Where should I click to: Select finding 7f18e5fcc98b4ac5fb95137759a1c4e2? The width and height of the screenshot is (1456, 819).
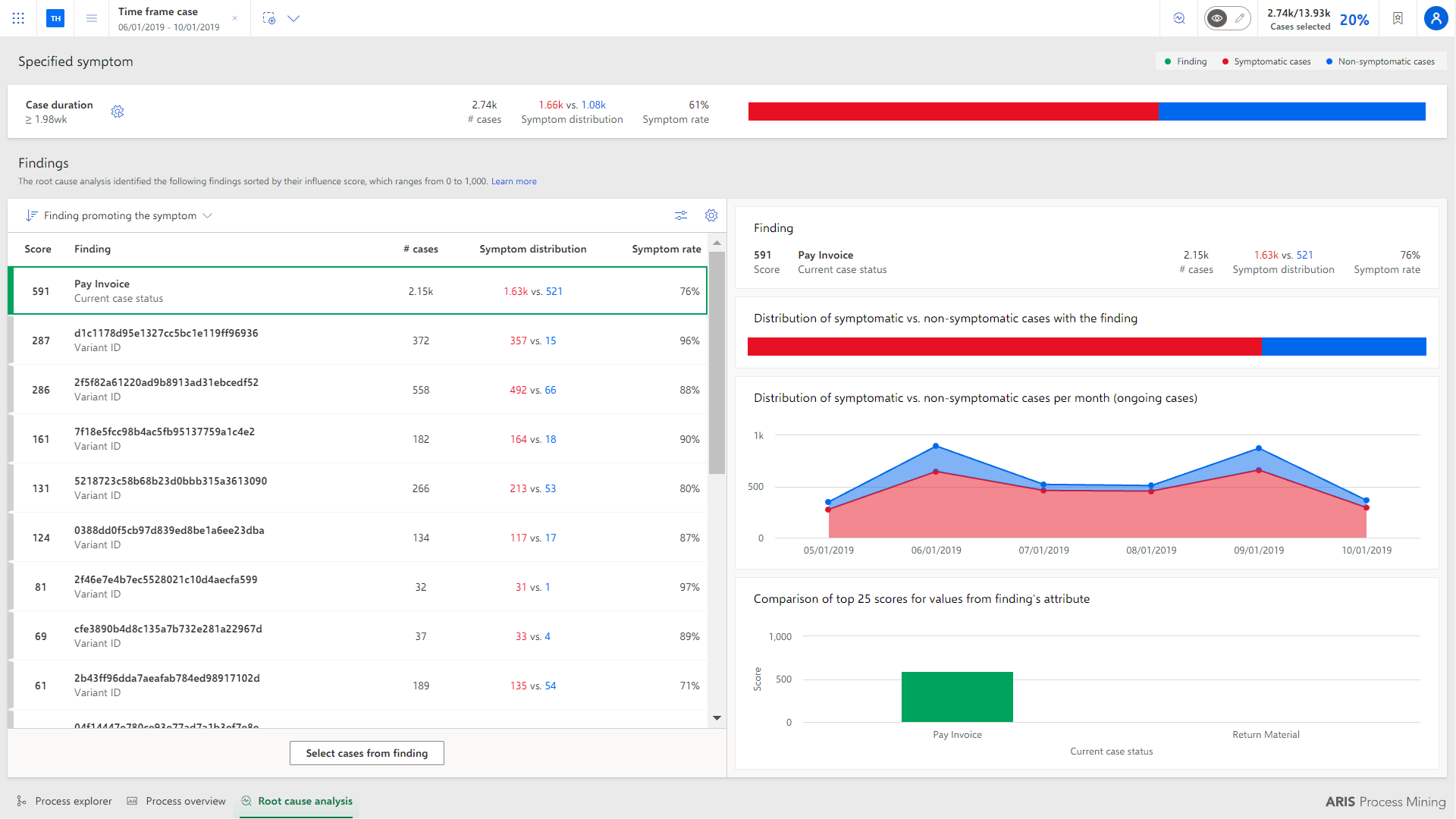click(x=358, y=438)
